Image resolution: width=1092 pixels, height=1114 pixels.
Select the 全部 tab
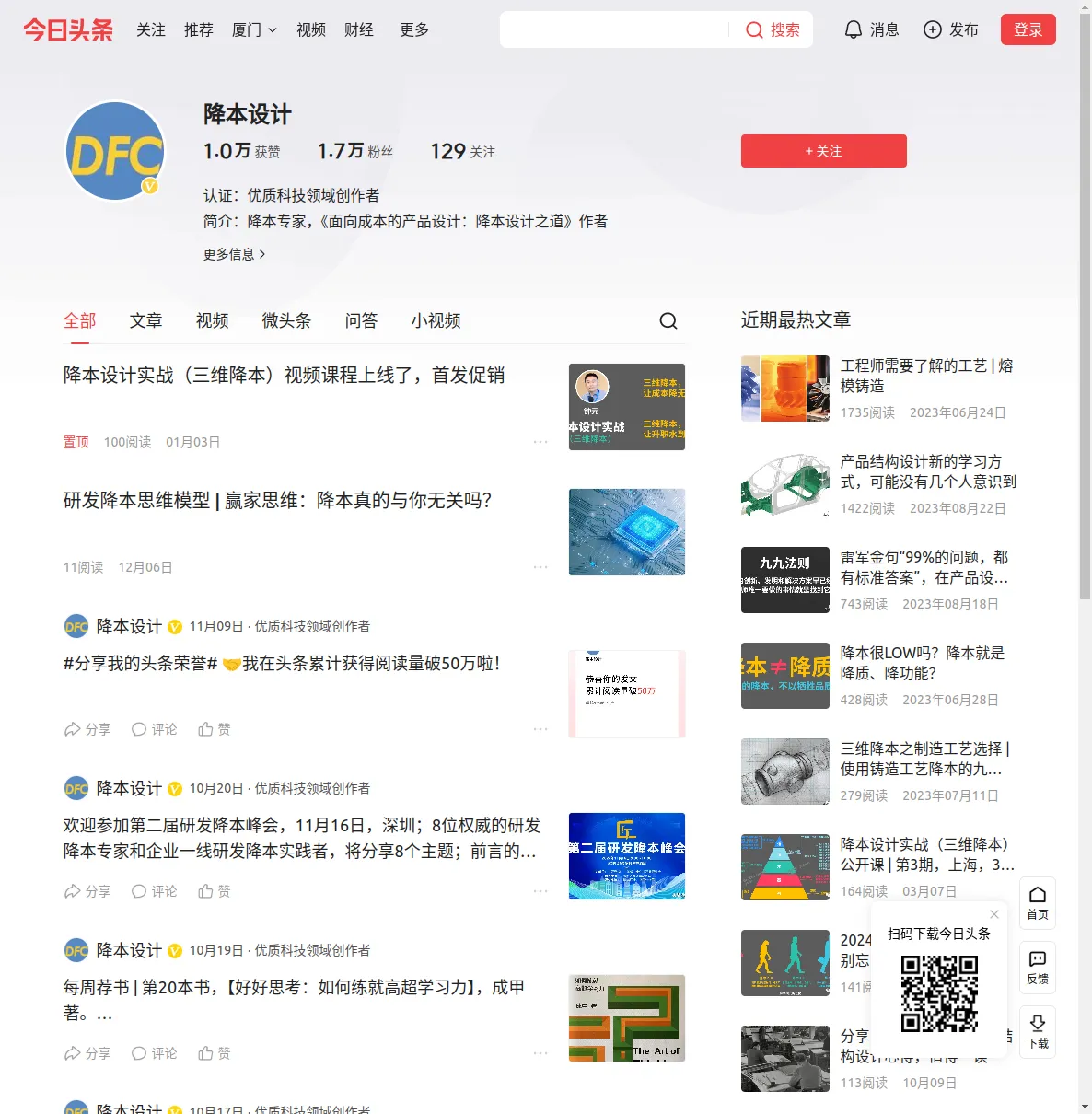pos(80,320)
